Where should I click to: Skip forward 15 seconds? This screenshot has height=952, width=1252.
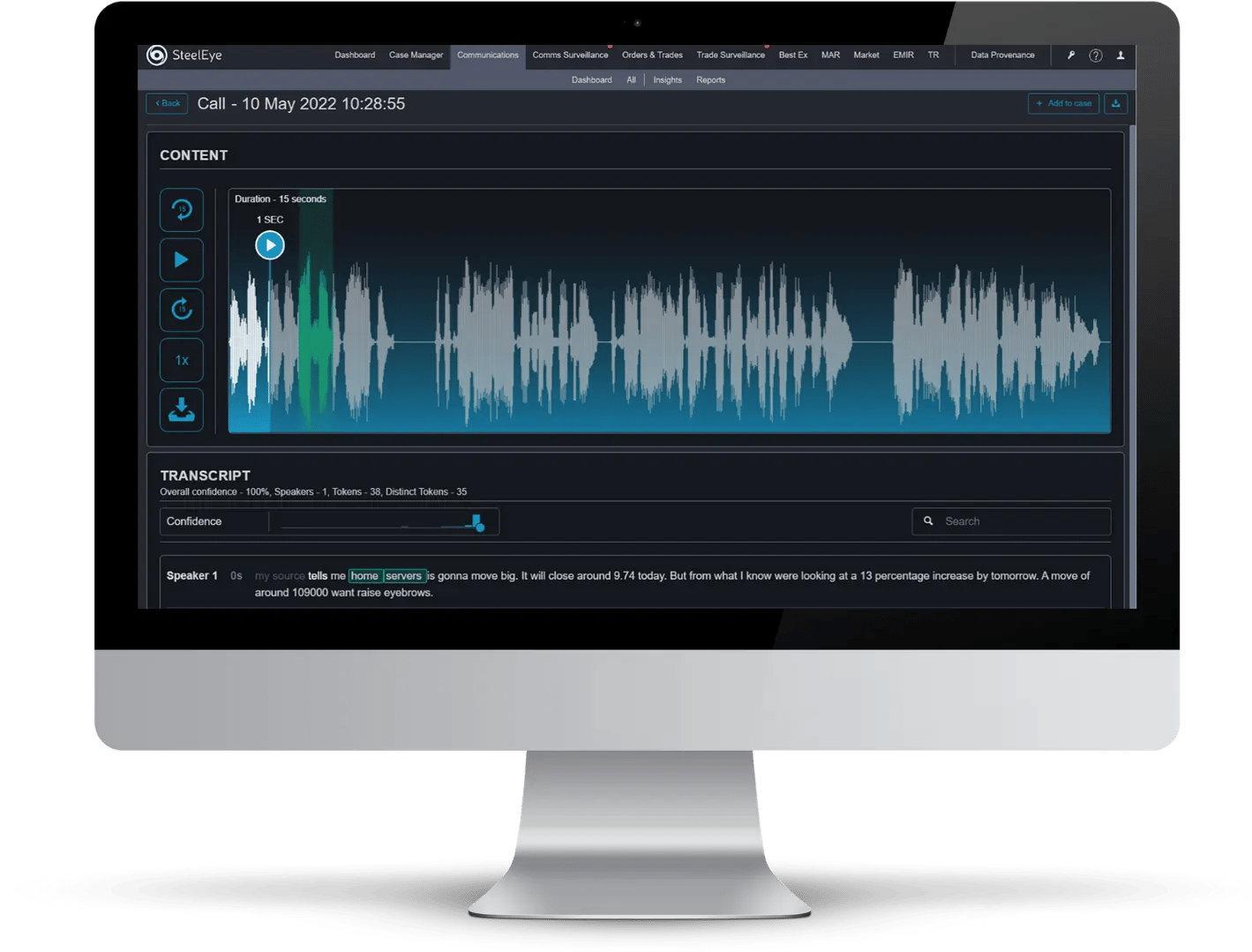[182, 310]
